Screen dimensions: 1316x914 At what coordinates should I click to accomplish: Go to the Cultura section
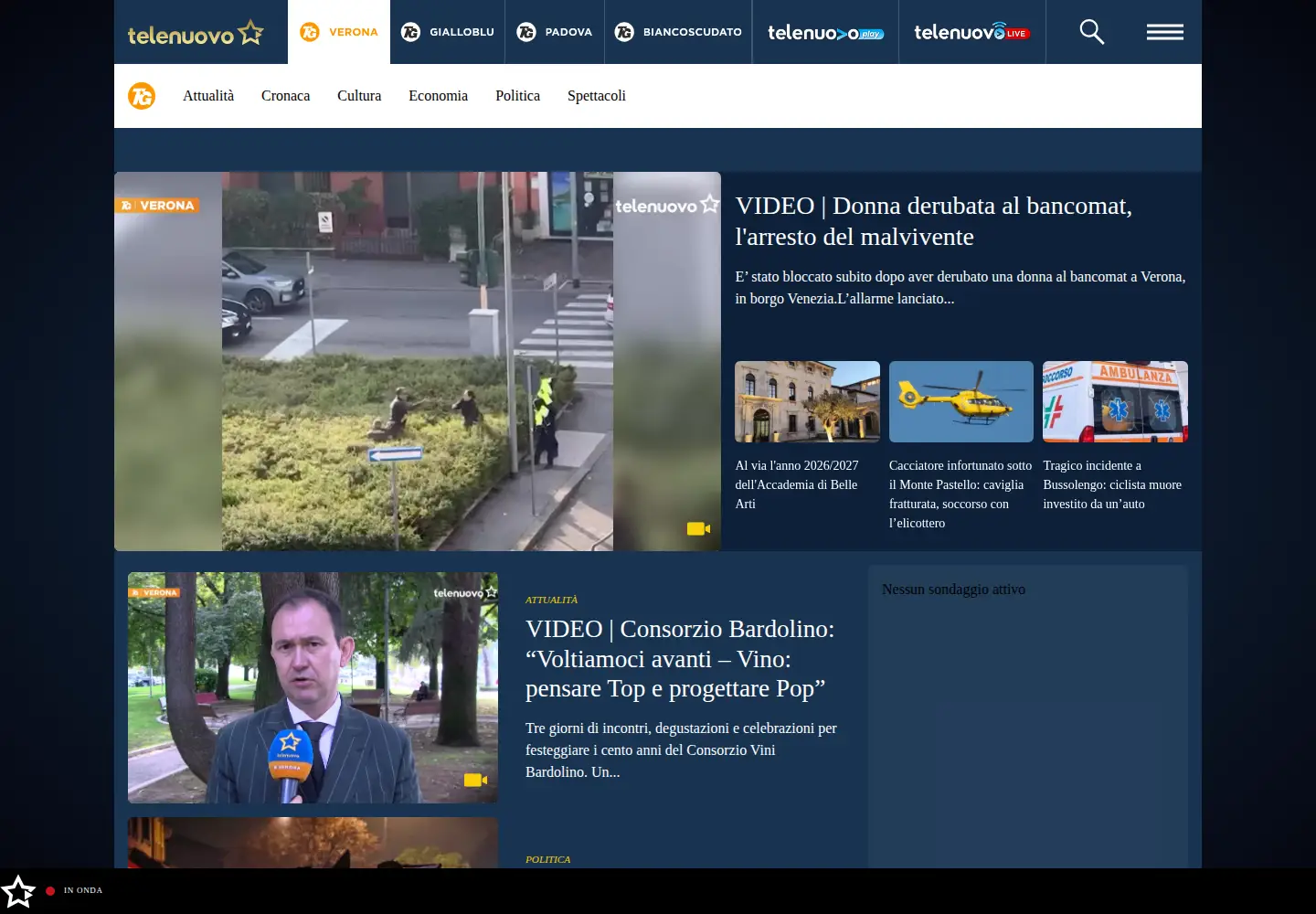coord(359,96)
